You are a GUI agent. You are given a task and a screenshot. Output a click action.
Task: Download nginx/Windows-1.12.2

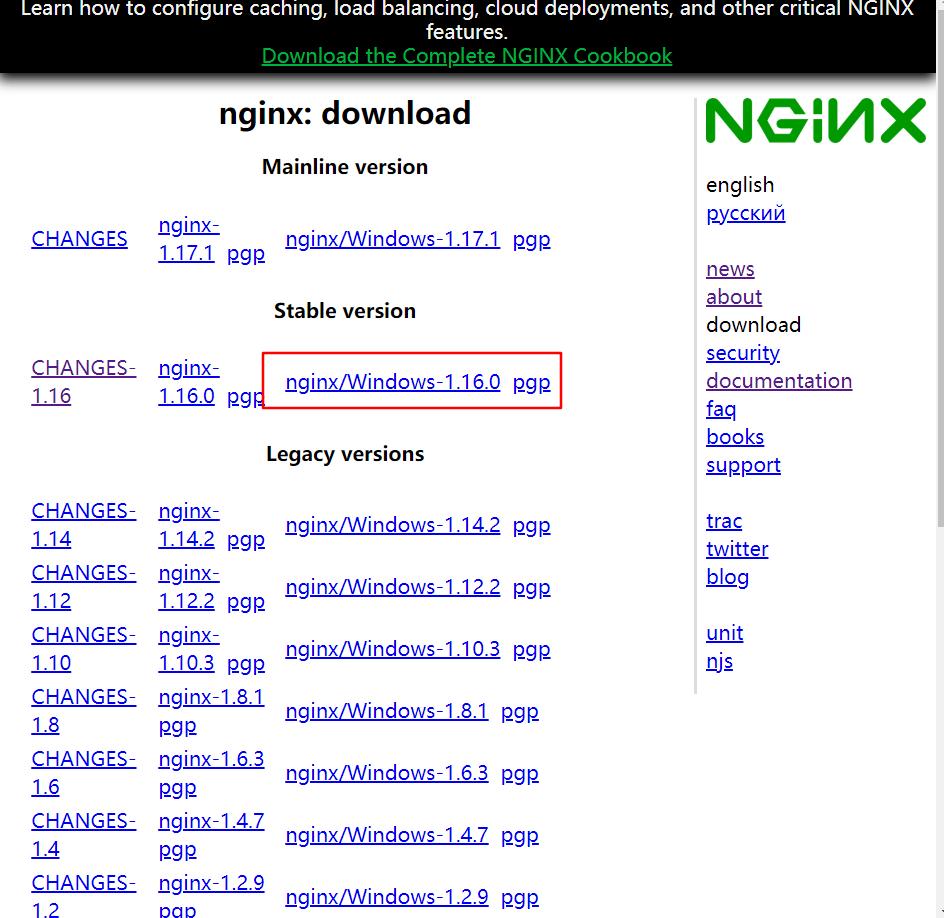(x=393, y=587)
